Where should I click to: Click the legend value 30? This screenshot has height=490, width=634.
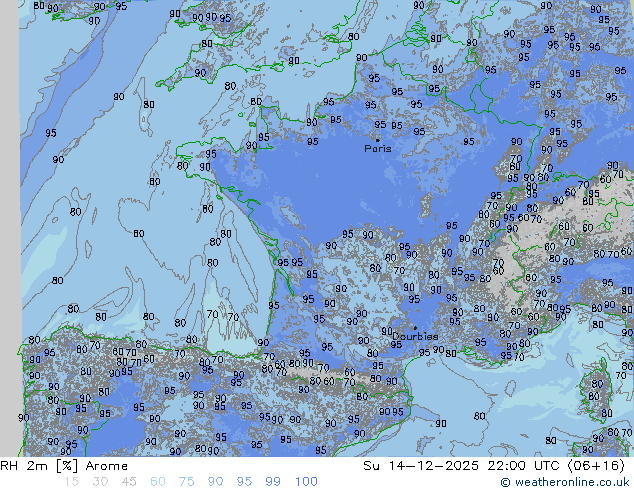tap(100, 482)
